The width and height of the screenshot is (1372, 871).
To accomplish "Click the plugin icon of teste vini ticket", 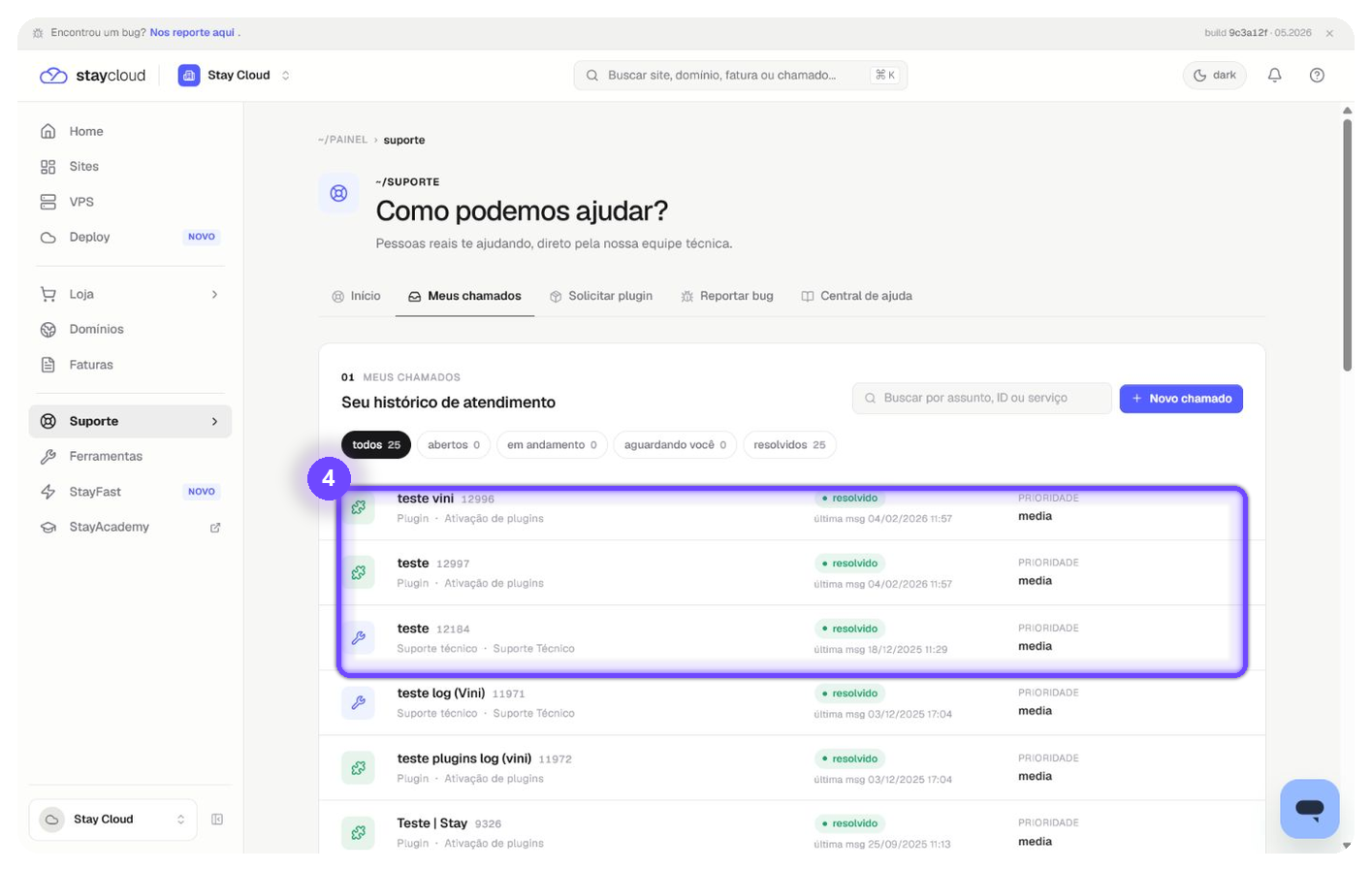I will pos(359,507).
